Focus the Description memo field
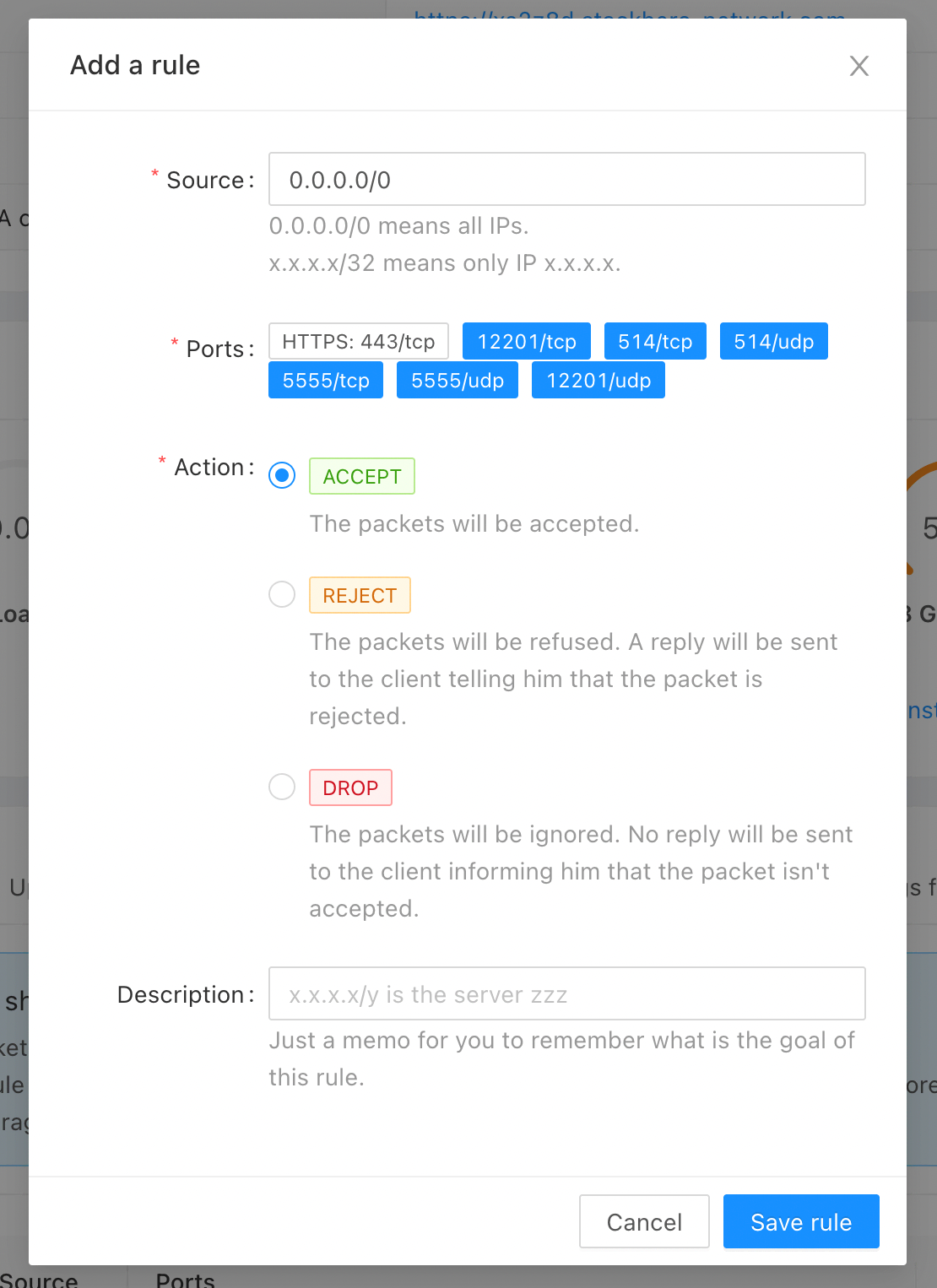The height and width of the screenshot is (1288, 937). point(566,993)
